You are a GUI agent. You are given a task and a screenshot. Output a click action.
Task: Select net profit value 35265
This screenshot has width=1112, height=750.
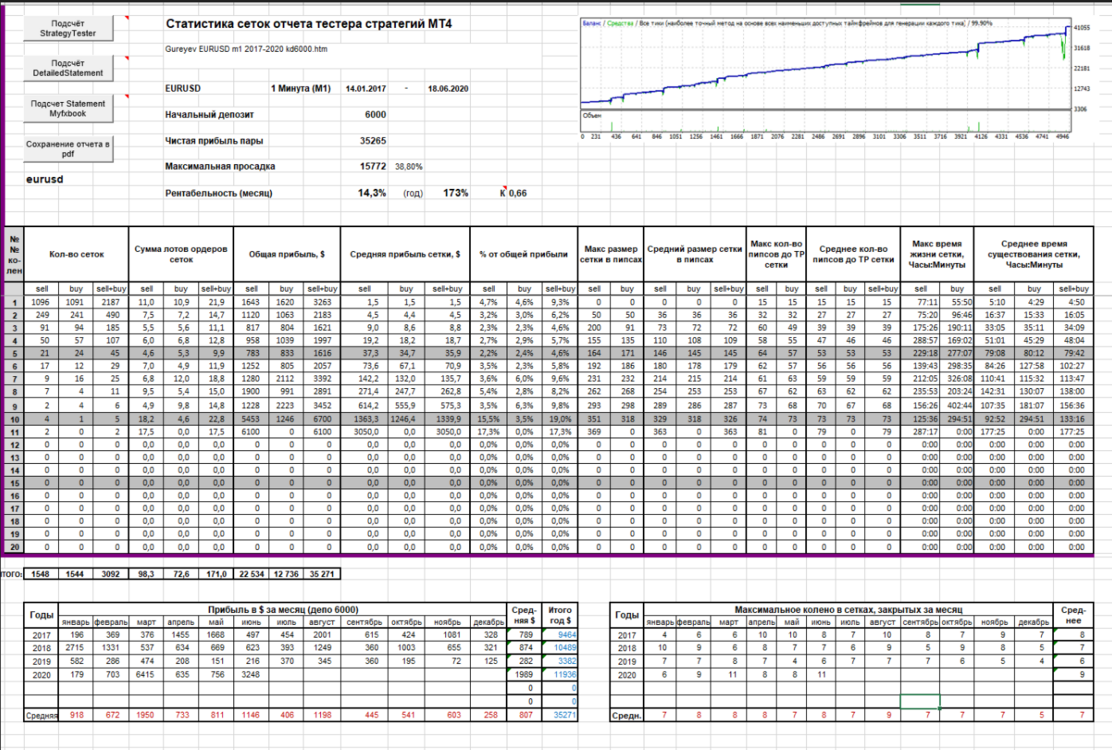(372, 140)
